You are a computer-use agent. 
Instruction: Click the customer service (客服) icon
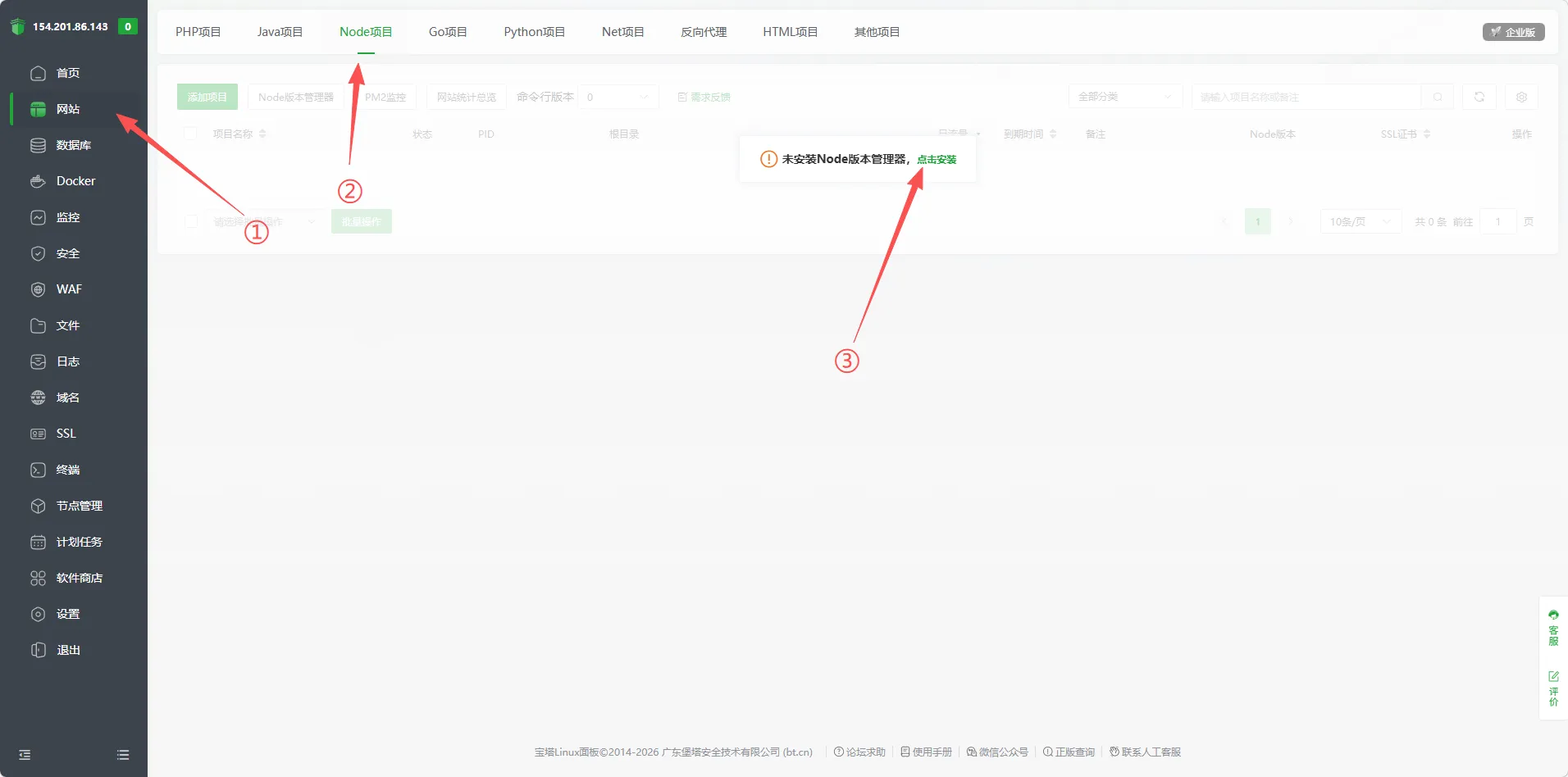click(1553, 628)
